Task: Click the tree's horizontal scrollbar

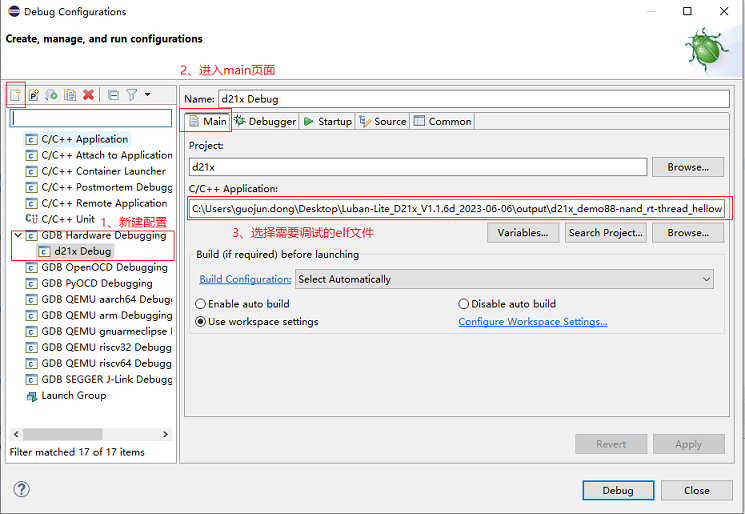Action: (x=90, y=435)
